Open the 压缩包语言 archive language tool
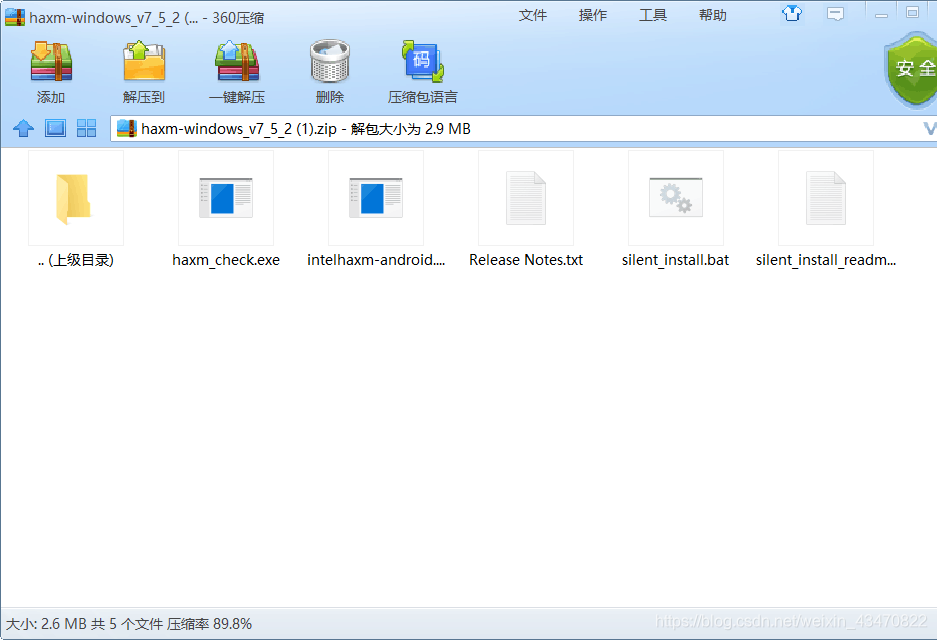Viewport: 937px width, 640px height. pos(422,68)
